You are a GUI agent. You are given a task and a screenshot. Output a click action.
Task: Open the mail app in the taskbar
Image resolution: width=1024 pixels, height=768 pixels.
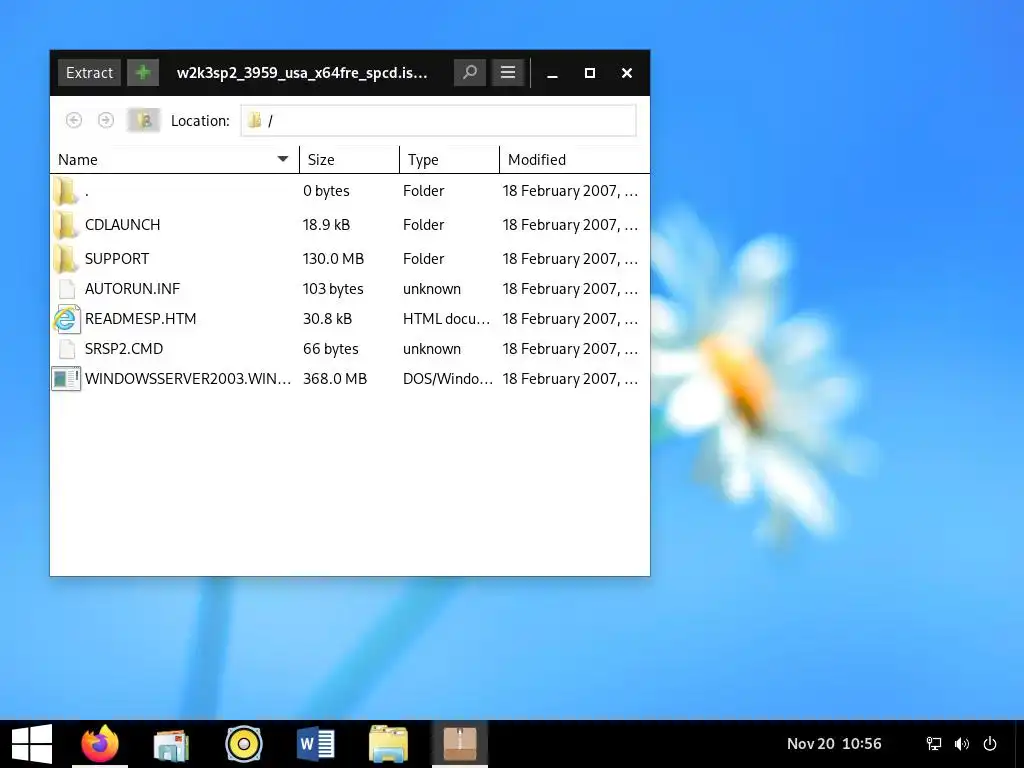(171, 745)
